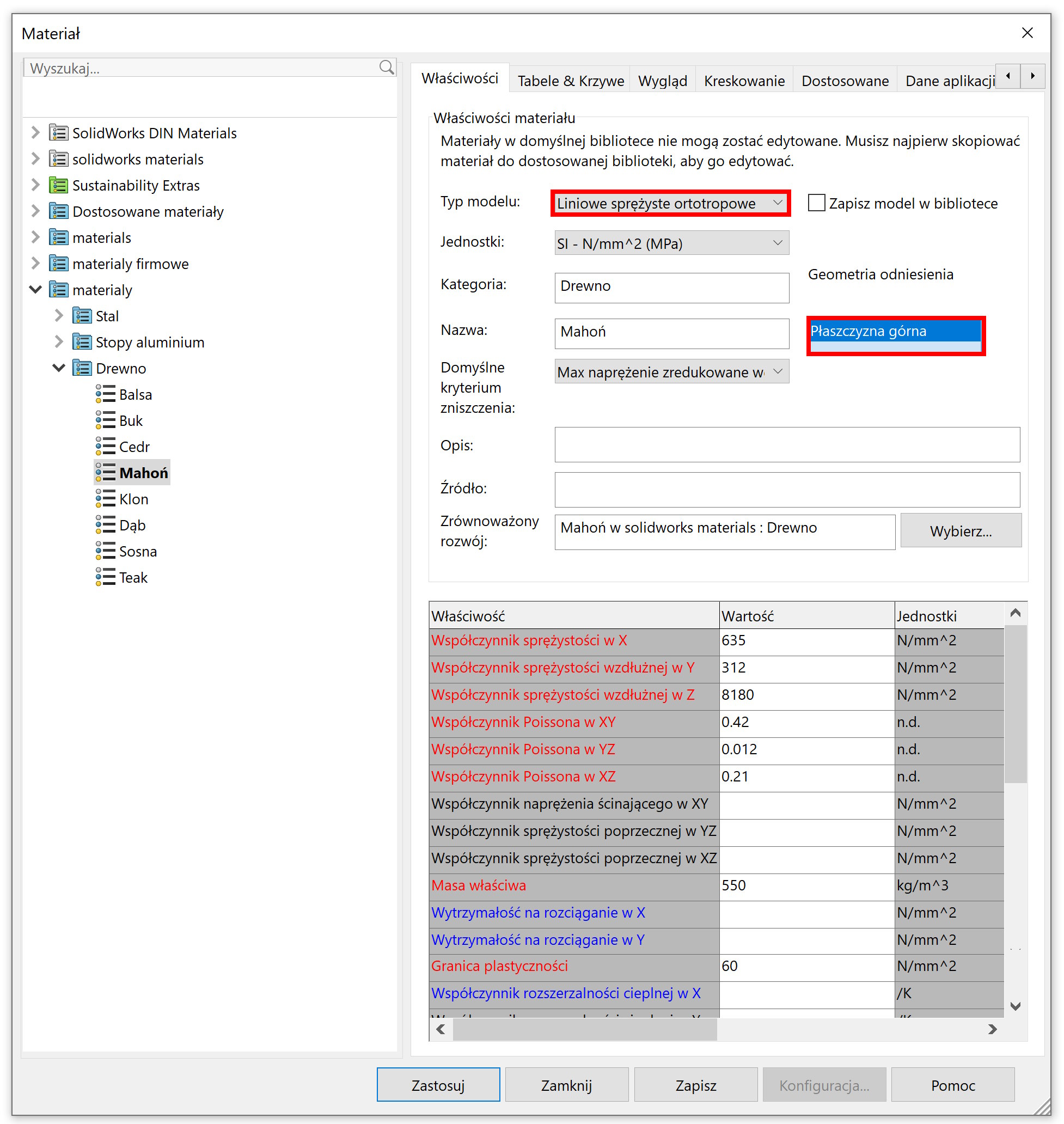Click the Kategoria field containing Drewno
Image resolution: width=1064 pixels, height=1124 pixels.
point(671,287)
